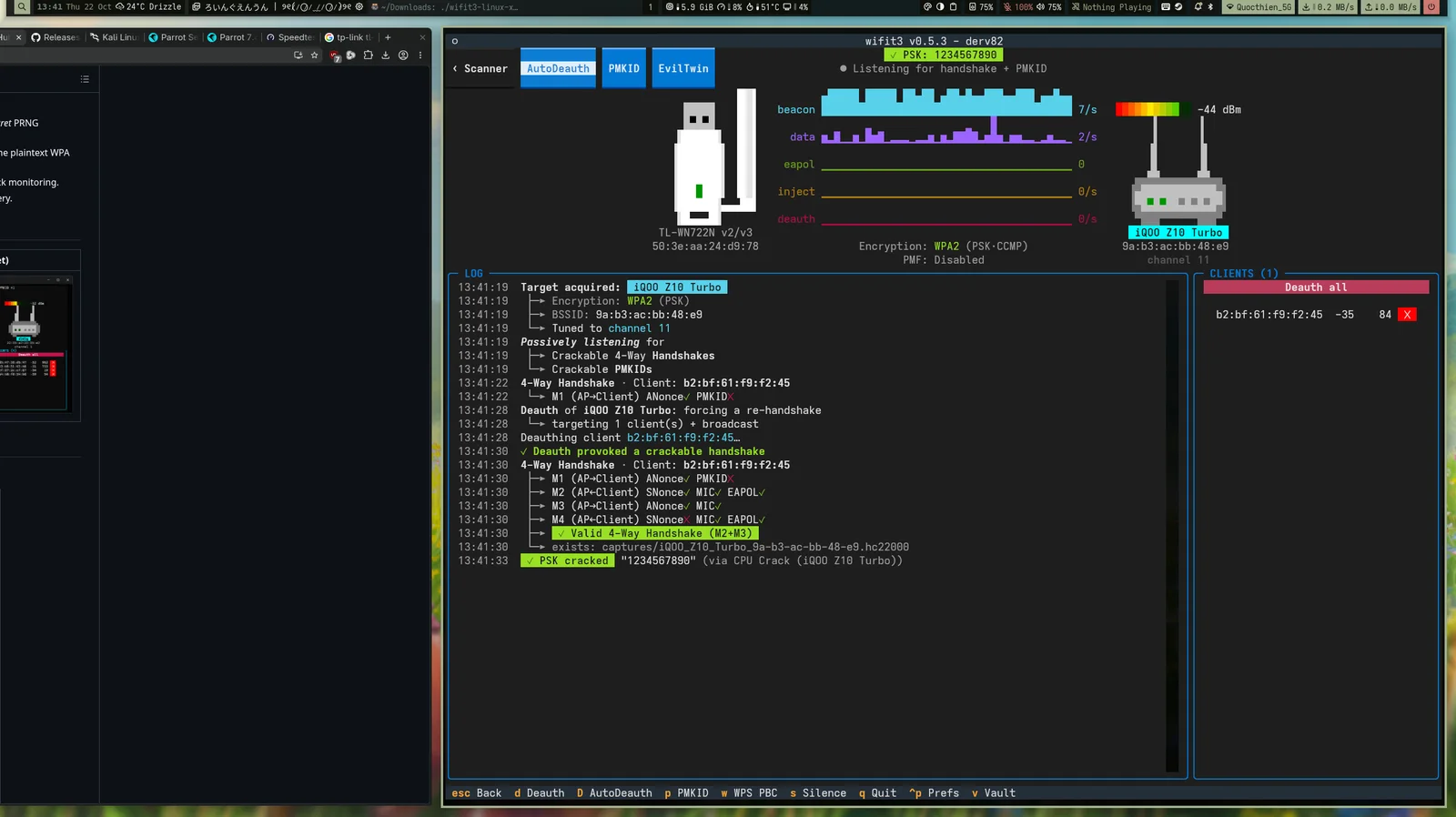Switch to the Releases GitHub browser tab
Screen dimensions: 1456x817
click(55, 37)
